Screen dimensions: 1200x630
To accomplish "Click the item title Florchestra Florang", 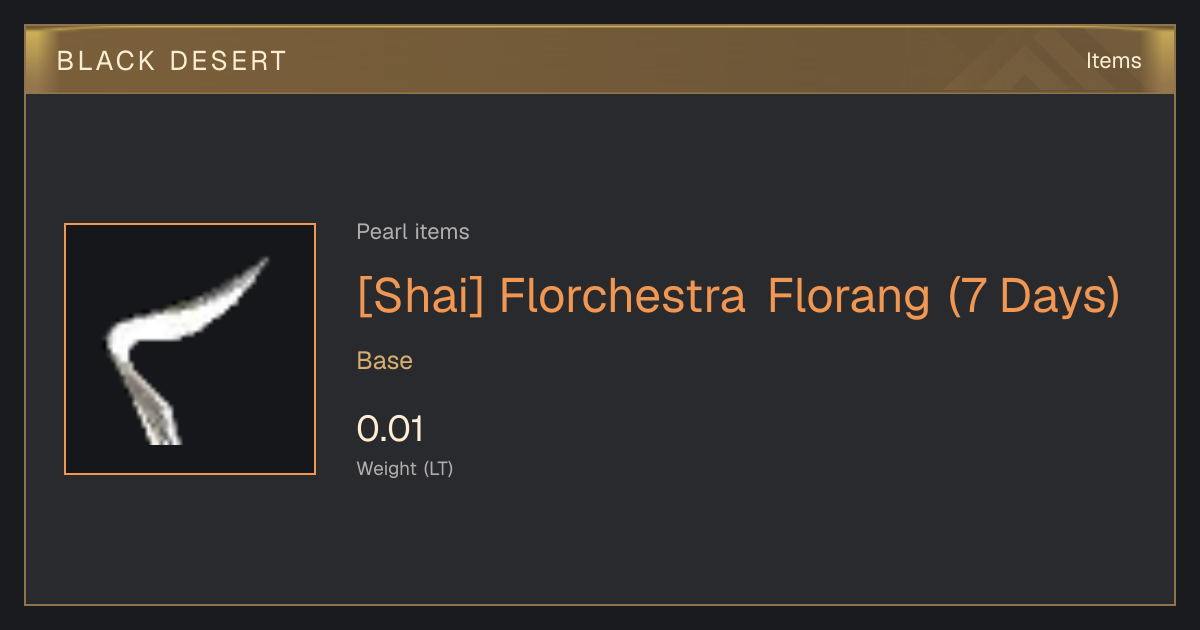I will pos(738,297).
